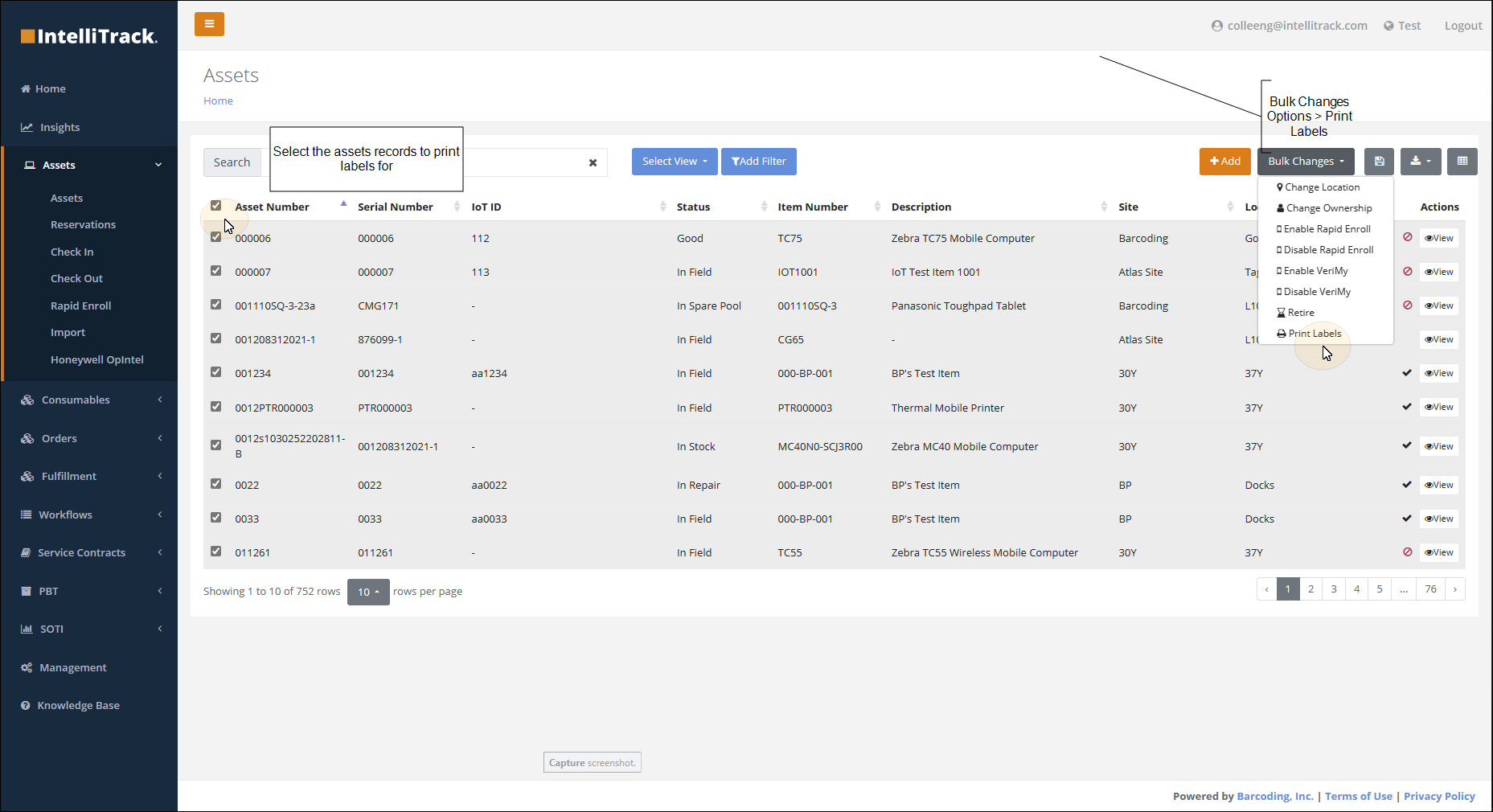This screenshot has height=812, width=1493.
Task: Click the Add Filter button
Action: [x=759, y=162]
